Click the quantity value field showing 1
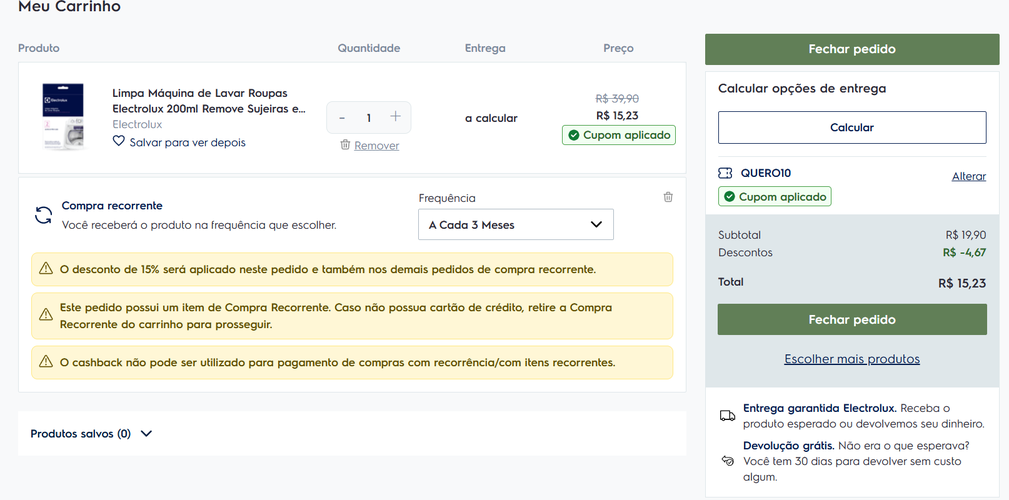The image size is (1009, 500). 369,118
